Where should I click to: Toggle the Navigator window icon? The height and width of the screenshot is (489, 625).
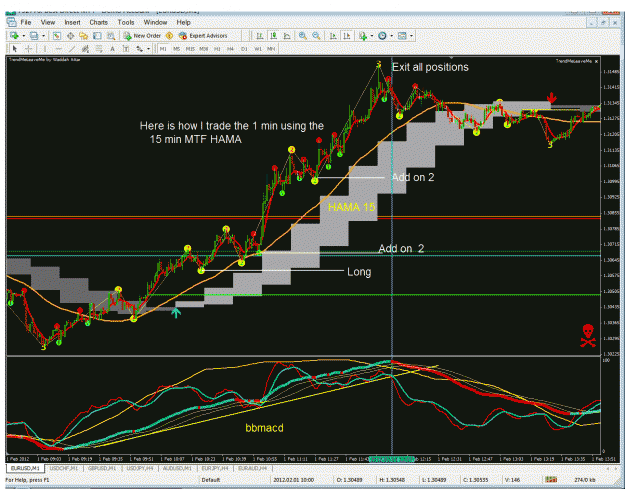click(x=83, y=36)
